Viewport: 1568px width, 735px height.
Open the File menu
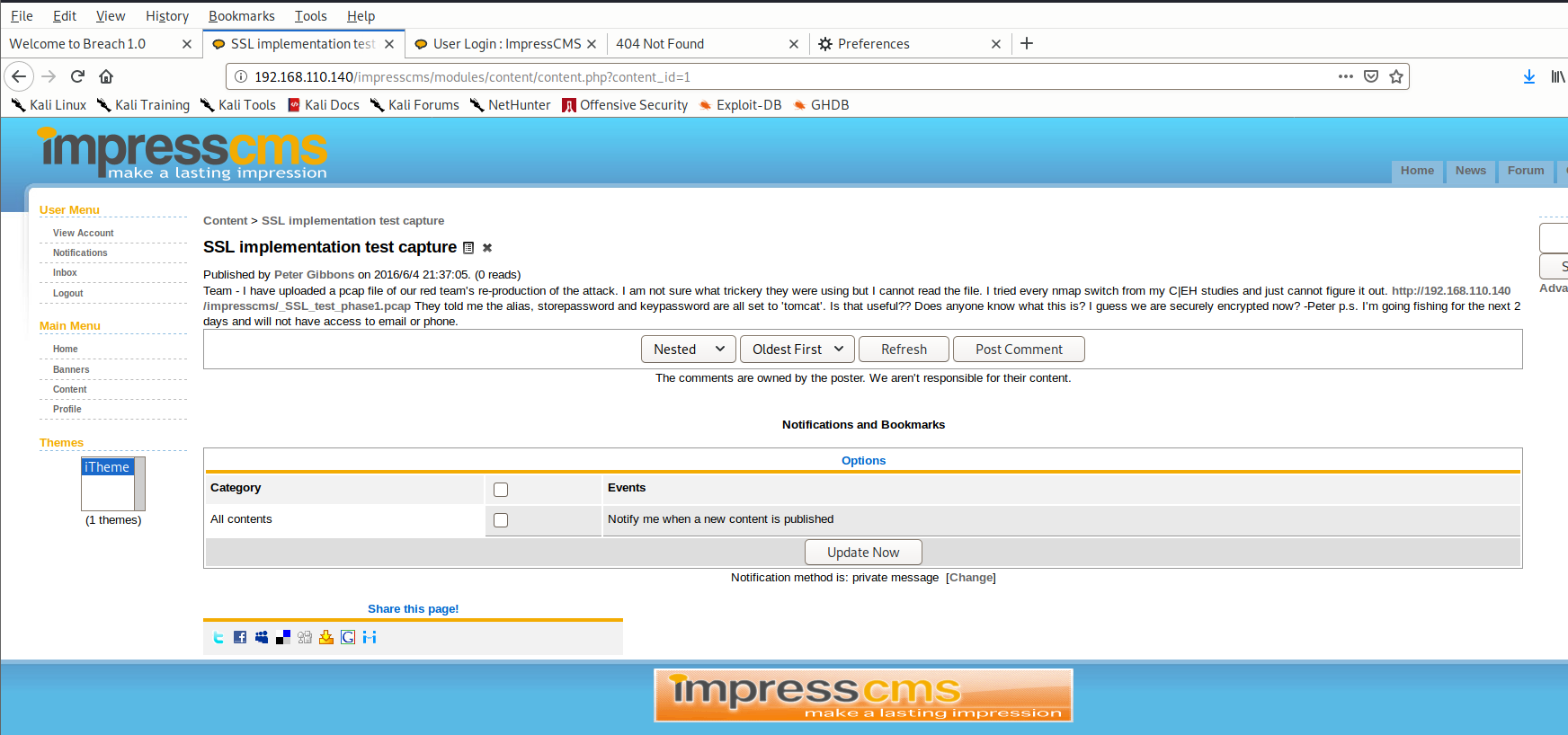pyautogui.click(x=22, y=16)
